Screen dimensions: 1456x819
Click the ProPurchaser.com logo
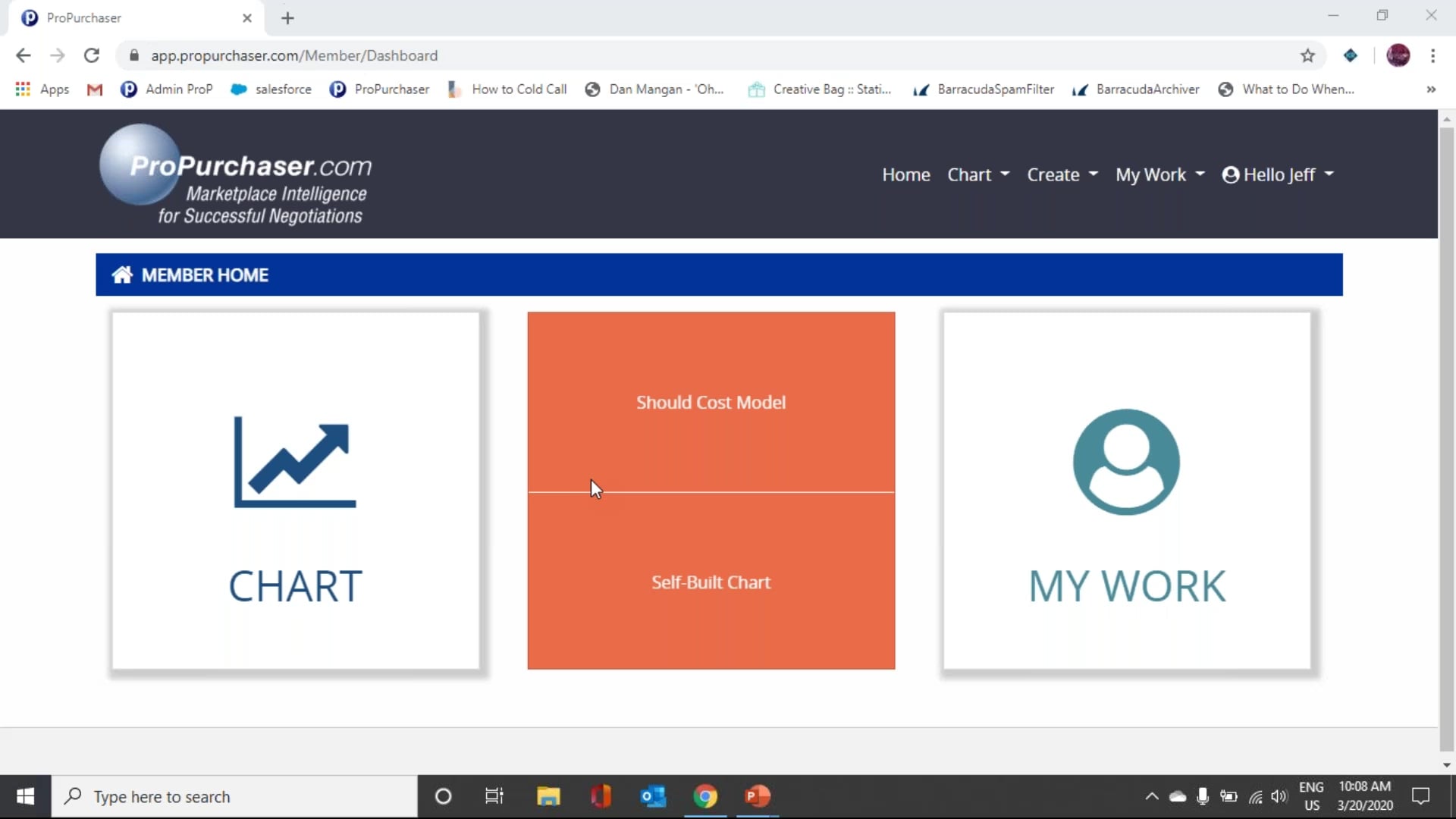(x=236, y=175)
